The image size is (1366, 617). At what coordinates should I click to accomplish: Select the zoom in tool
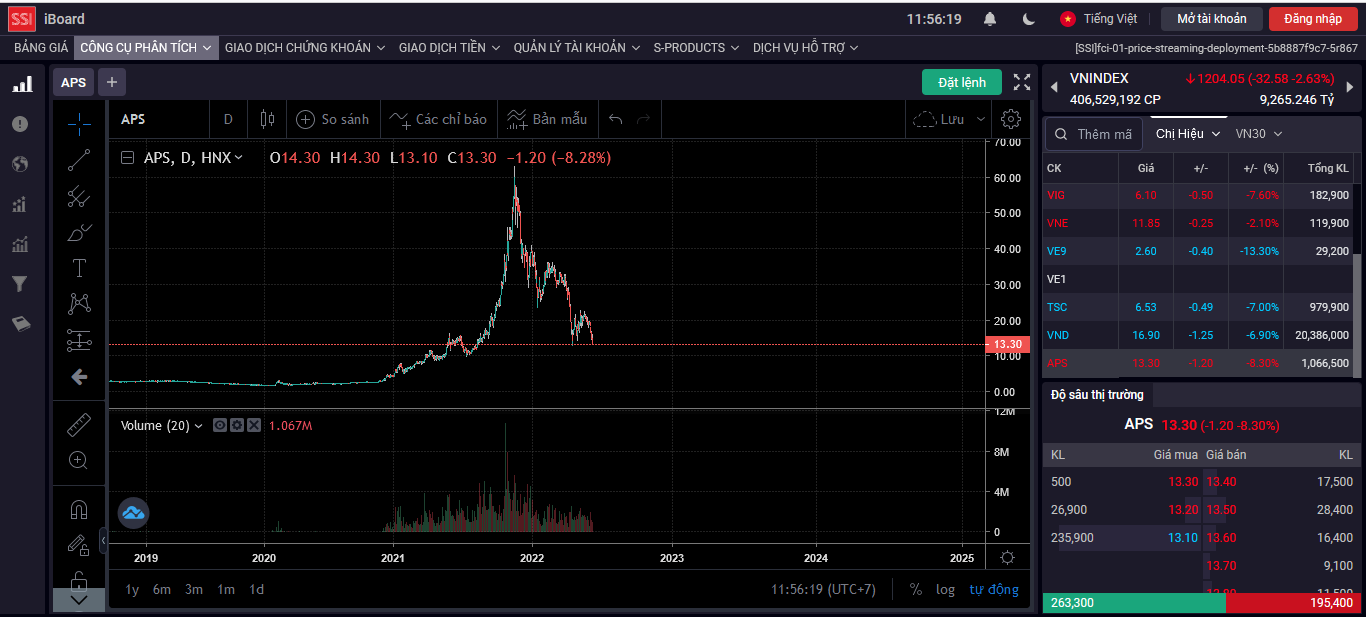[x=79, y=460]
